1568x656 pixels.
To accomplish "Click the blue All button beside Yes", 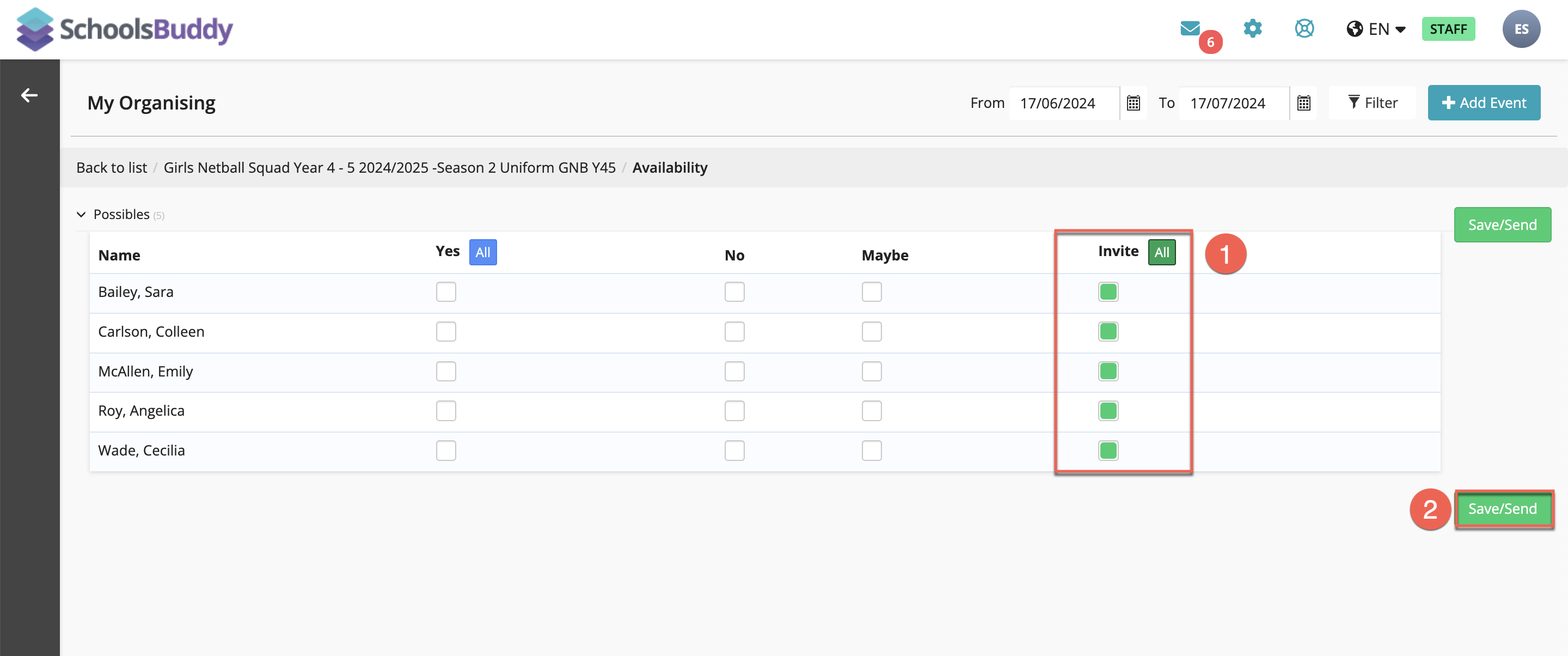I will pyautogui.click(x=483, y=252).
